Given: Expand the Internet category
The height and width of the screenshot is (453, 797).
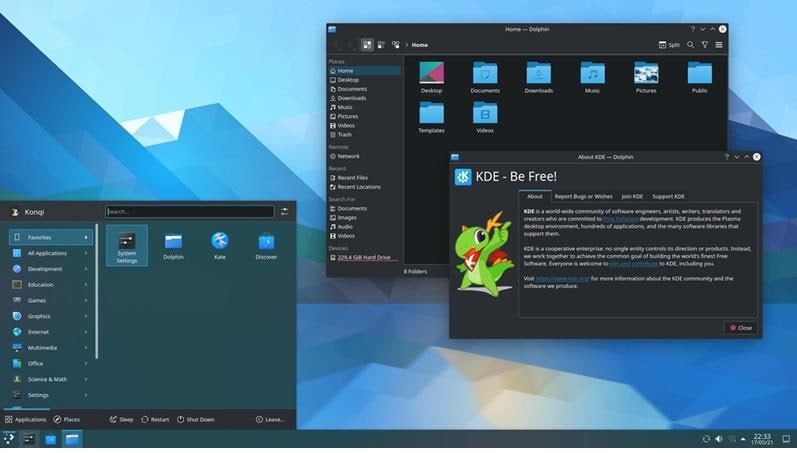Looking at the screenshot, I should pyautogui.click(x=50, y=331).
